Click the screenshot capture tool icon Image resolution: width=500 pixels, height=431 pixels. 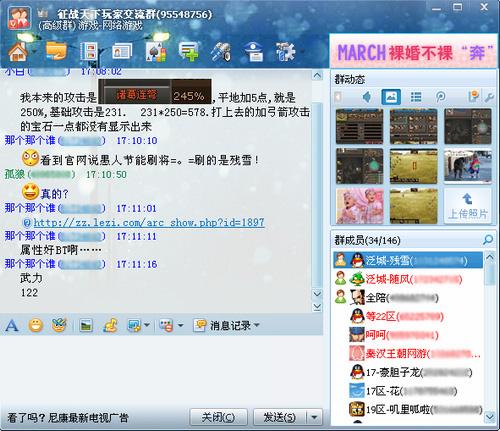[134, 325]
